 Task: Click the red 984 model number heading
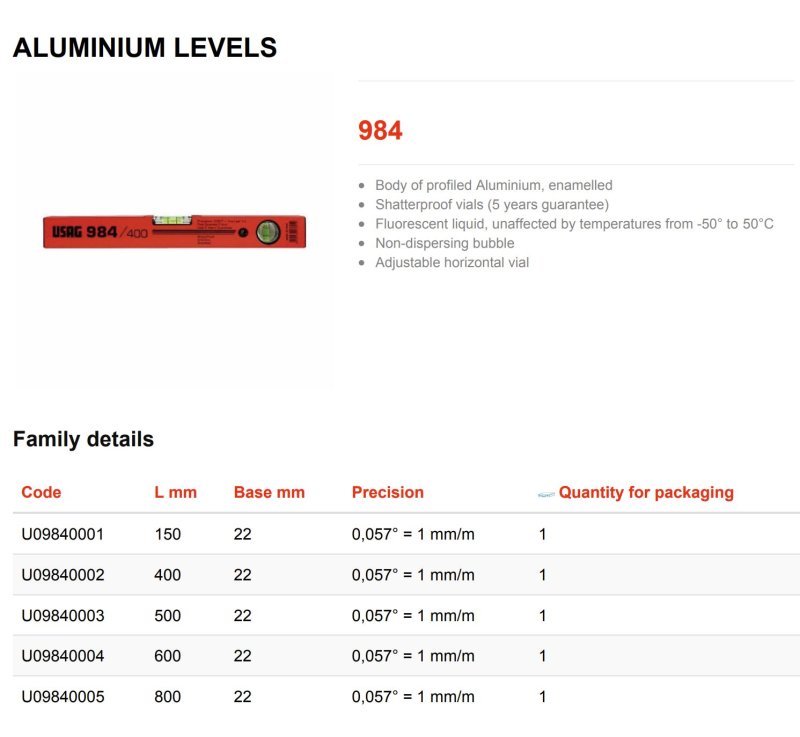[380, 130]
